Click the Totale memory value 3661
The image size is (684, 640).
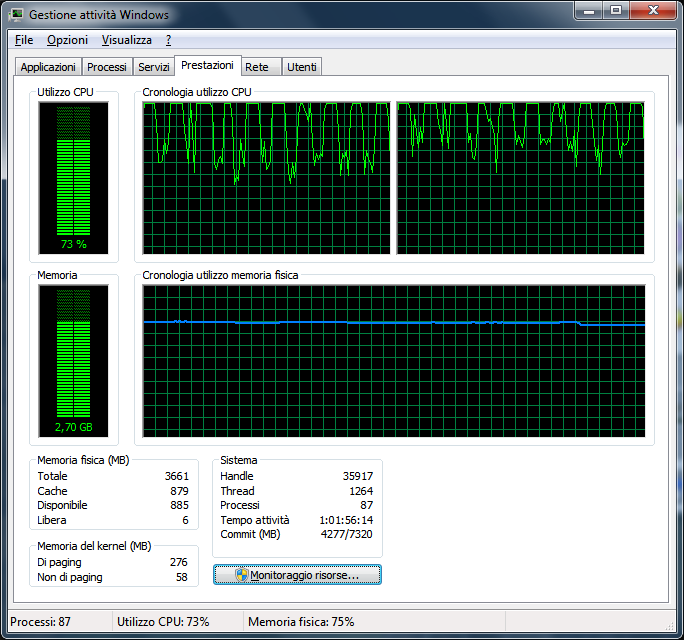click(x=177, y=476)
